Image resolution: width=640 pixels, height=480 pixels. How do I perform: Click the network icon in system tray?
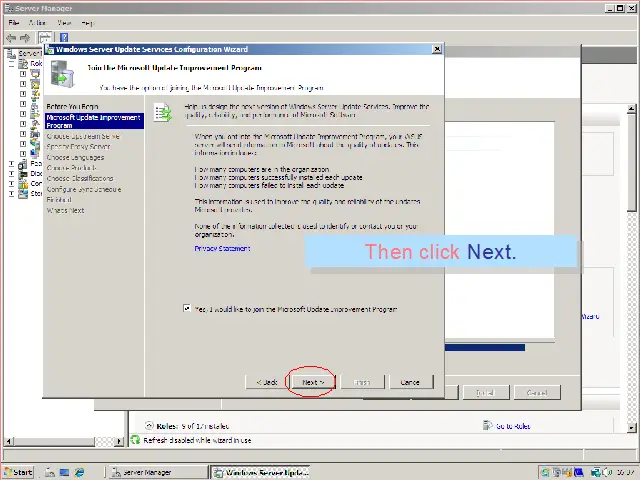point(596,472)
